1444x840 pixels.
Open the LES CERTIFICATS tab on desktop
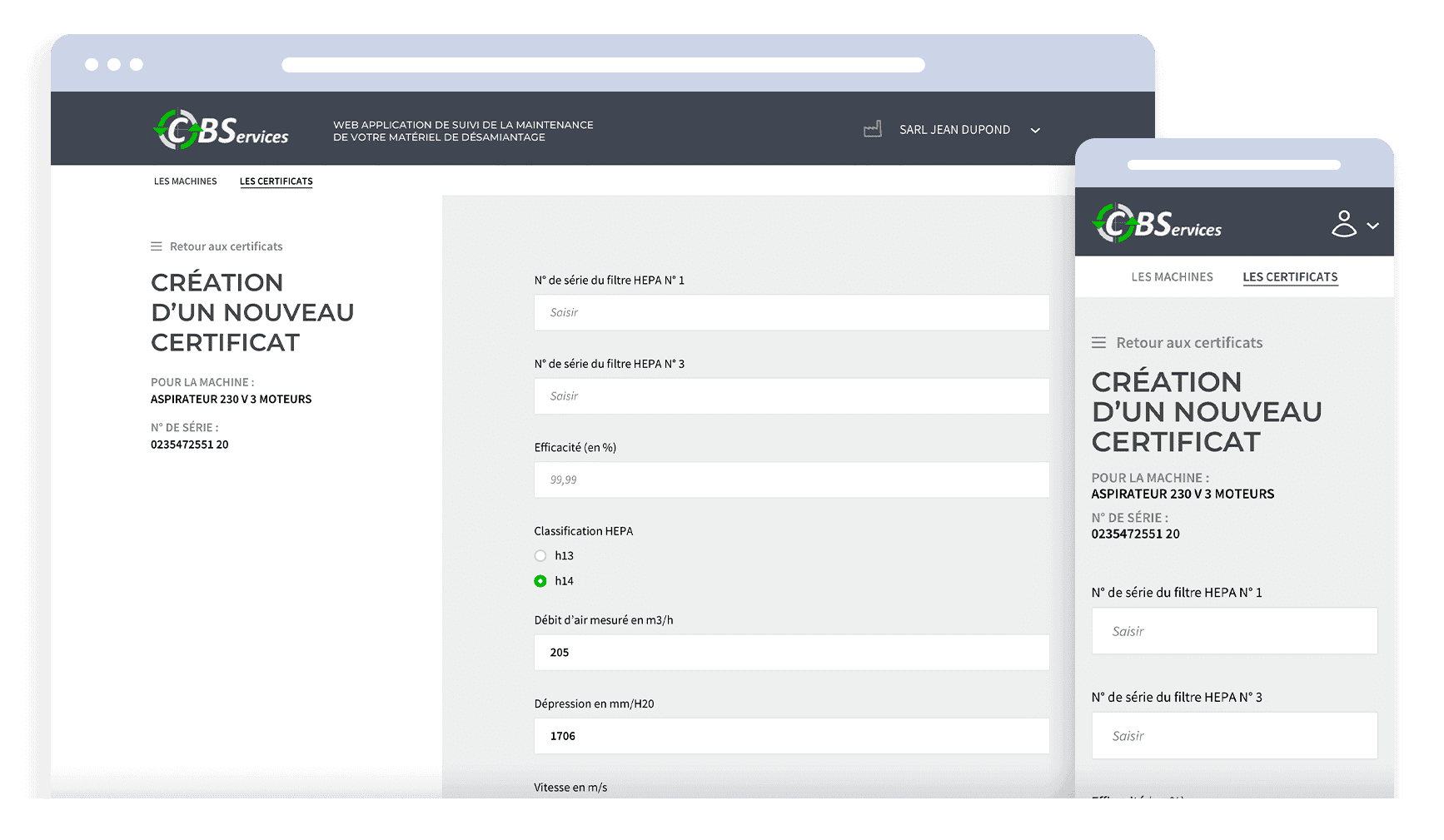pos(276,181)
